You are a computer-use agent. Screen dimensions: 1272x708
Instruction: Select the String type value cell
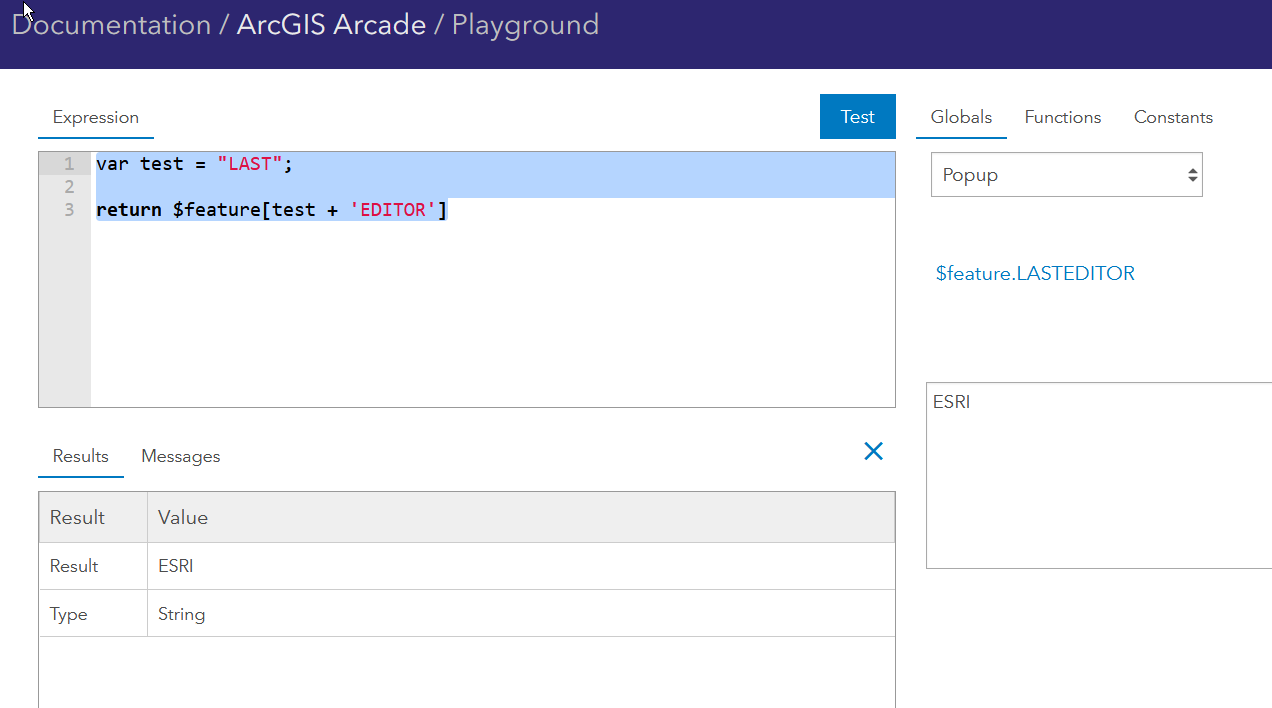[182, 614]
